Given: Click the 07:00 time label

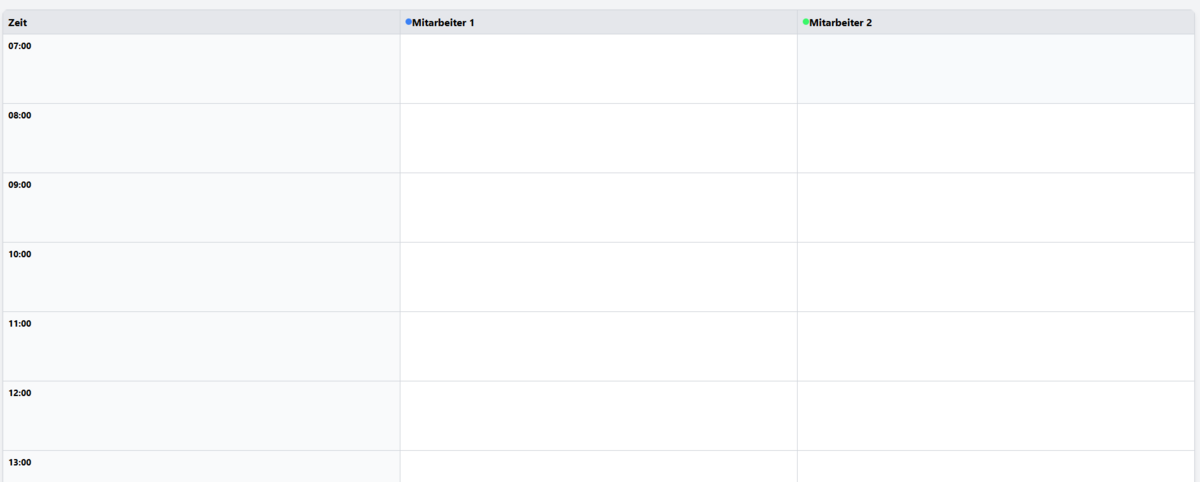Looking at the screenshot, I should [x=20, y=46].
